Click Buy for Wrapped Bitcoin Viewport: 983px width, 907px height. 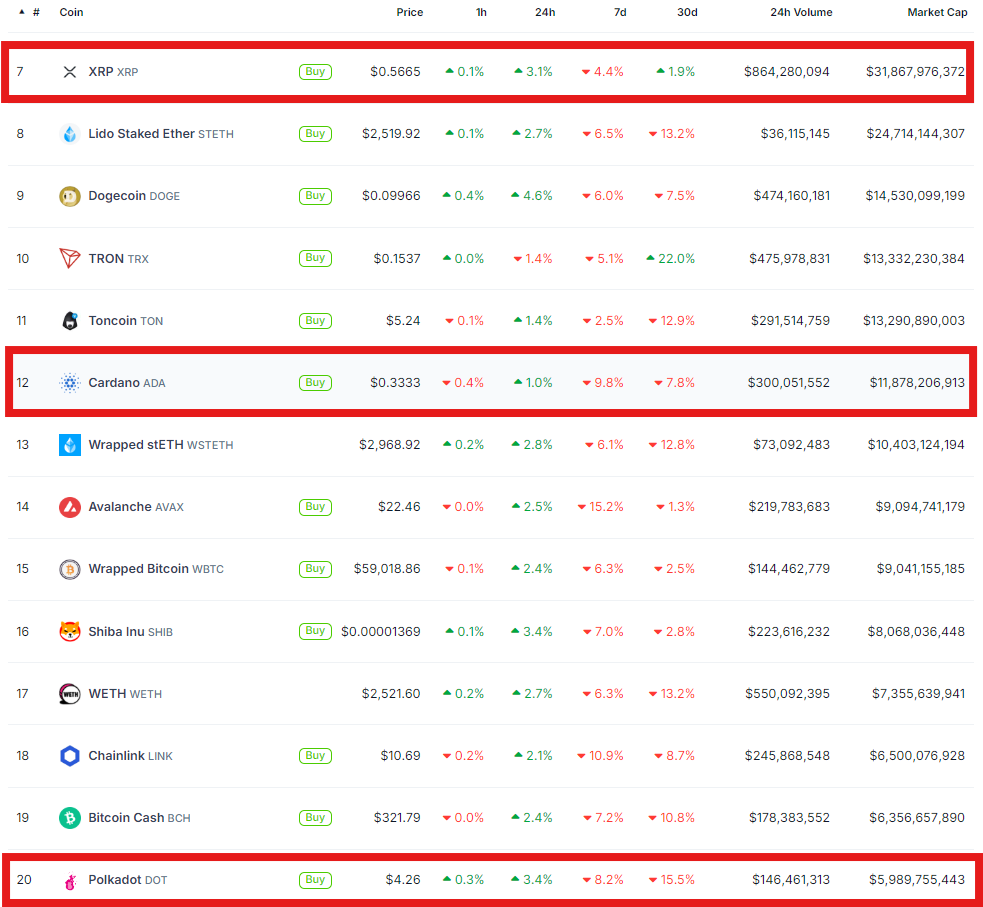[x=315, y=569]
